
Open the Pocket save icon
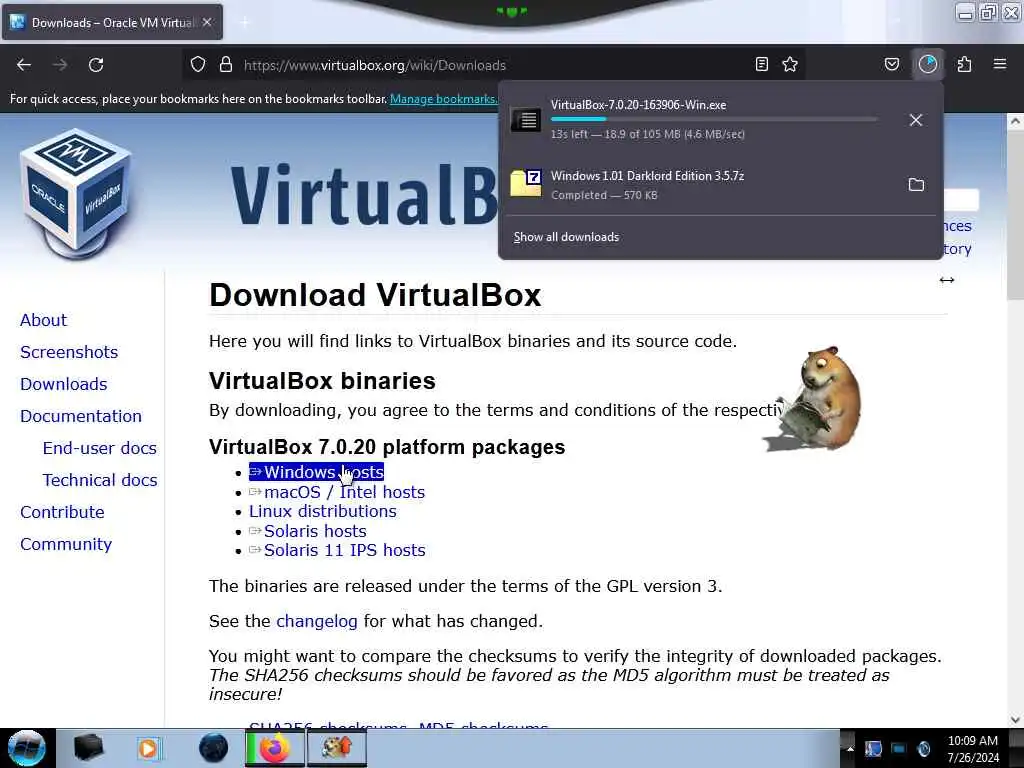coord(891,64)
